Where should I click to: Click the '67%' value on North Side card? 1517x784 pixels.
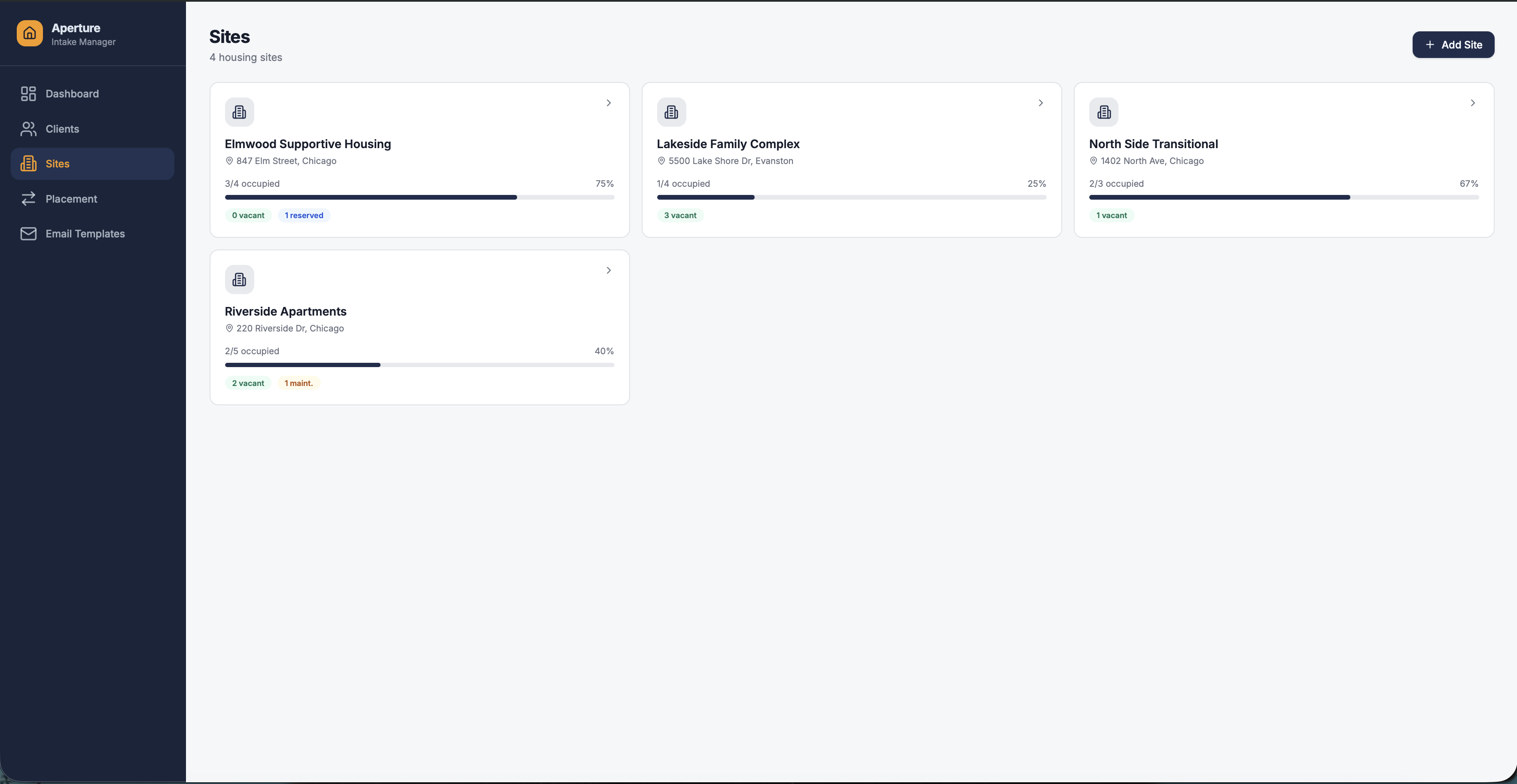click(1469, 184)
